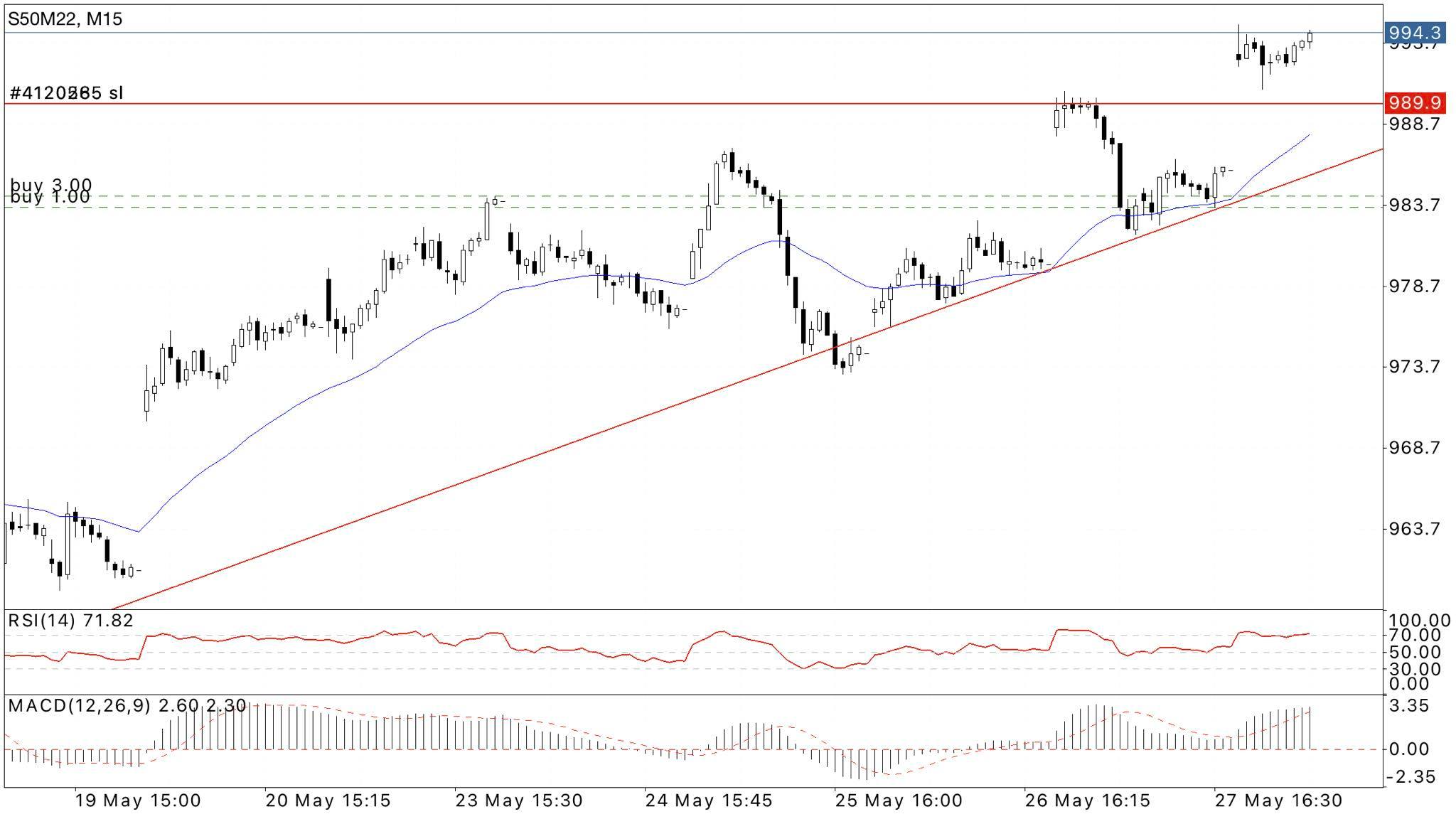Click the 27 May 16:30 time label
The width and height of the screenshot is (1456, 819).
(x=1279, y=801)
